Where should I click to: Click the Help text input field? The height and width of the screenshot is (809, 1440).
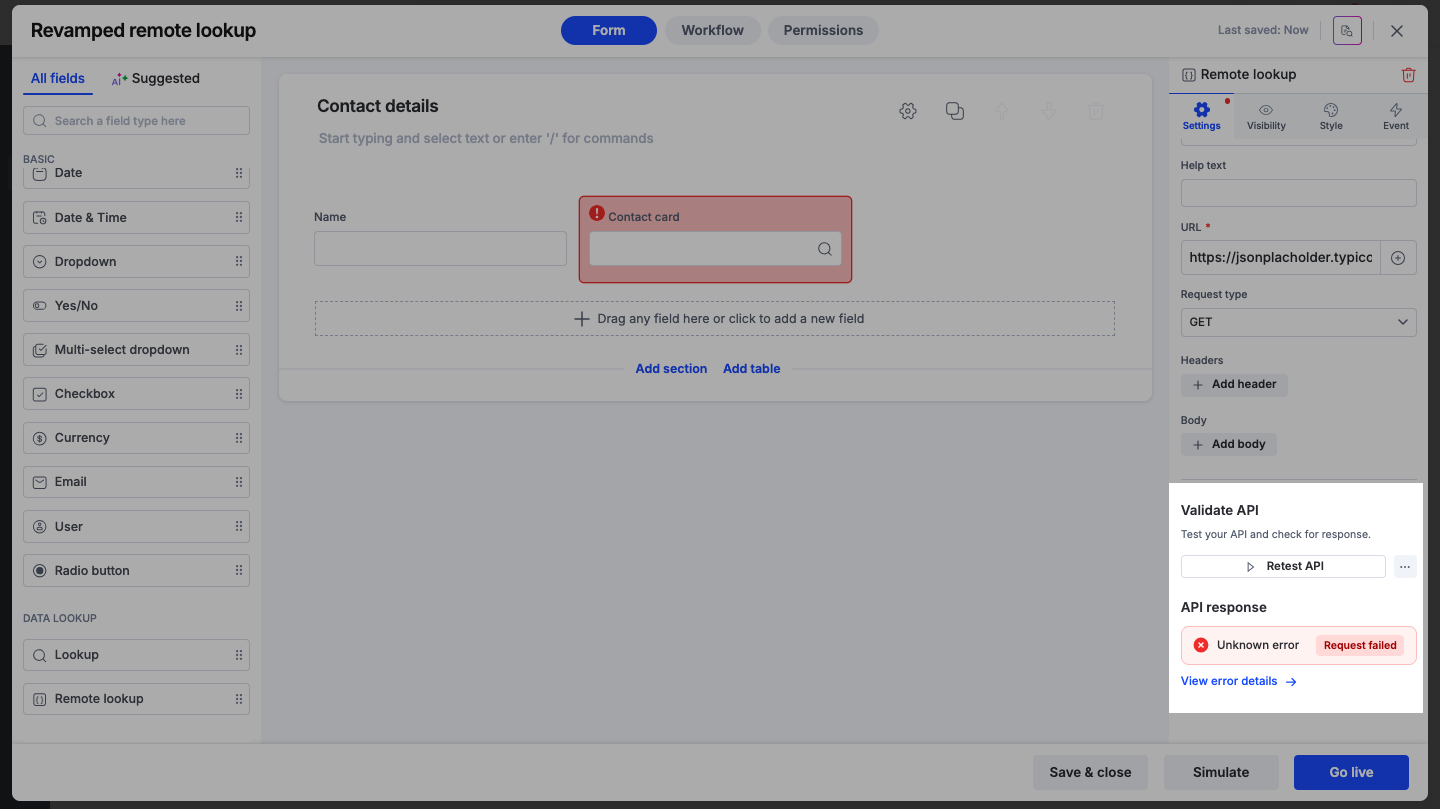1298,193
